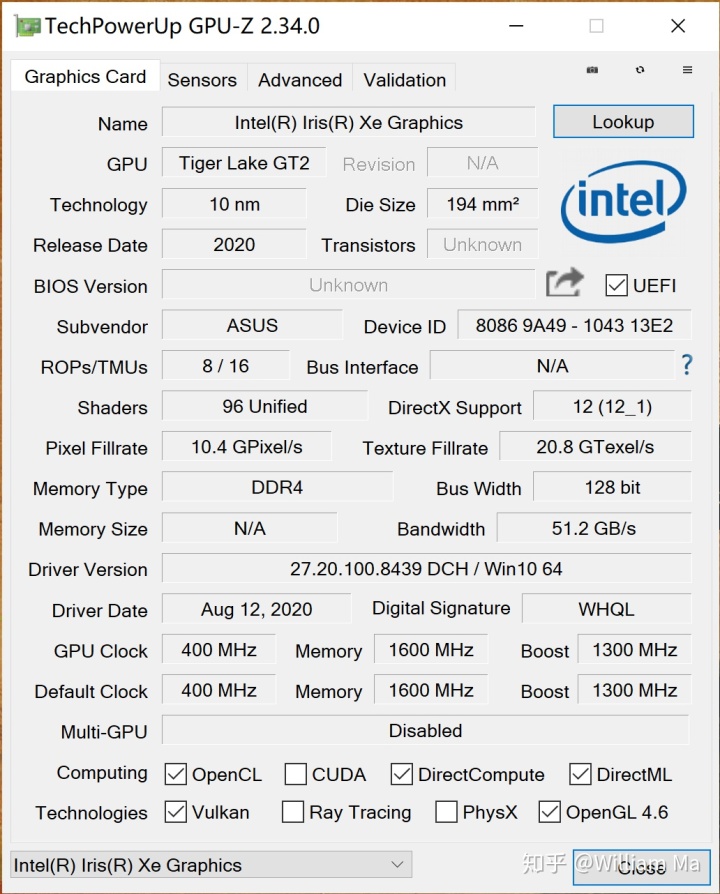Toggle the UEFI checkbox

617,286
